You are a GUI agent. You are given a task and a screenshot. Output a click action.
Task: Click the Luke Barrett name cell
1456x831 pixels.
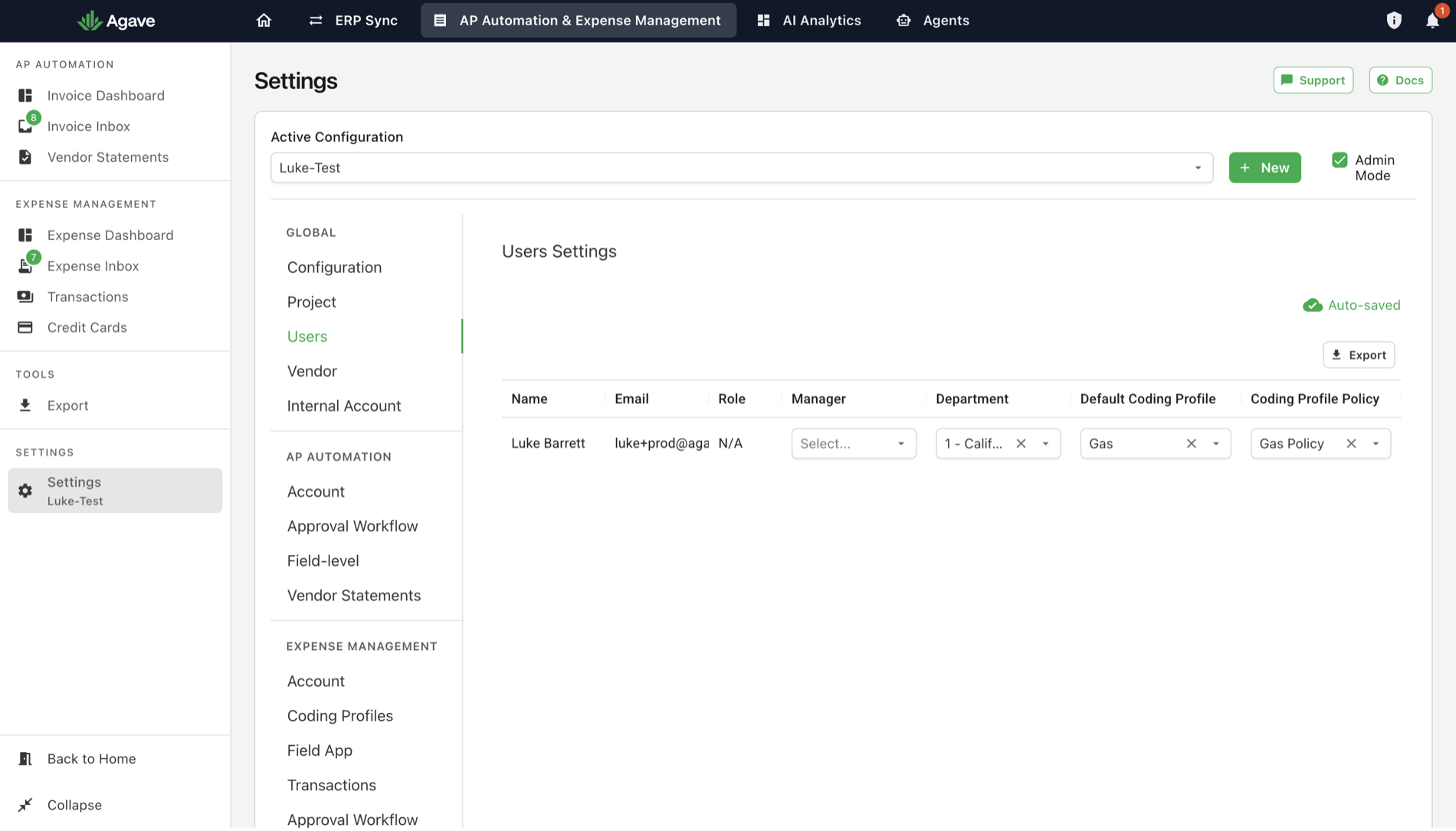[548, 444]
